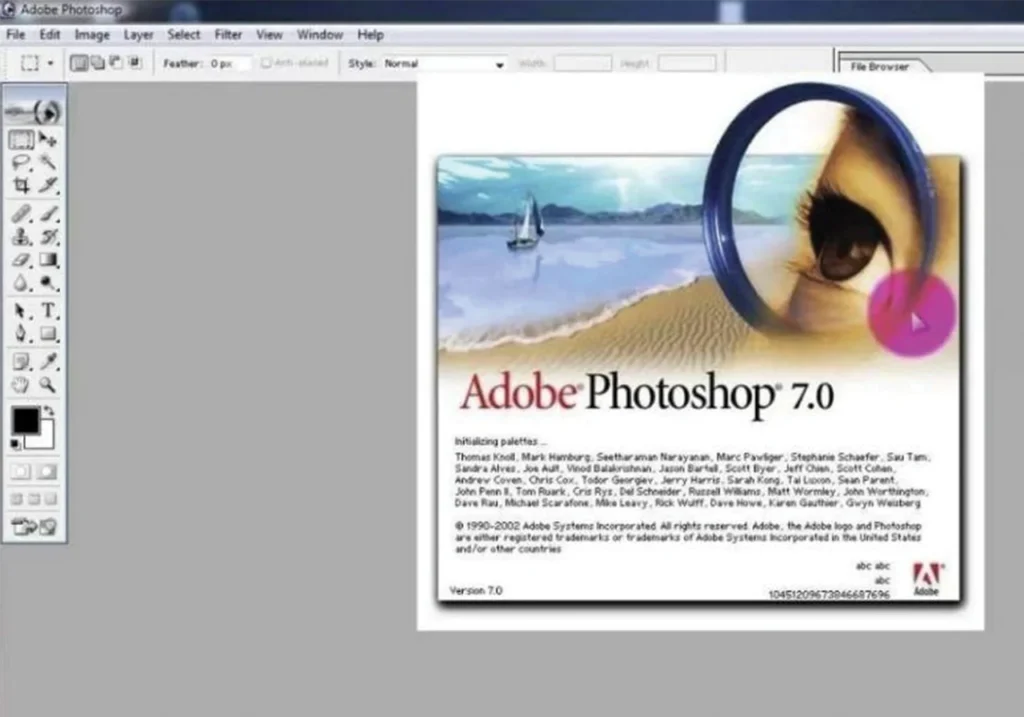Switch to Intersect with selection mode
1024x717 pixels.
[x=135, y=63]
